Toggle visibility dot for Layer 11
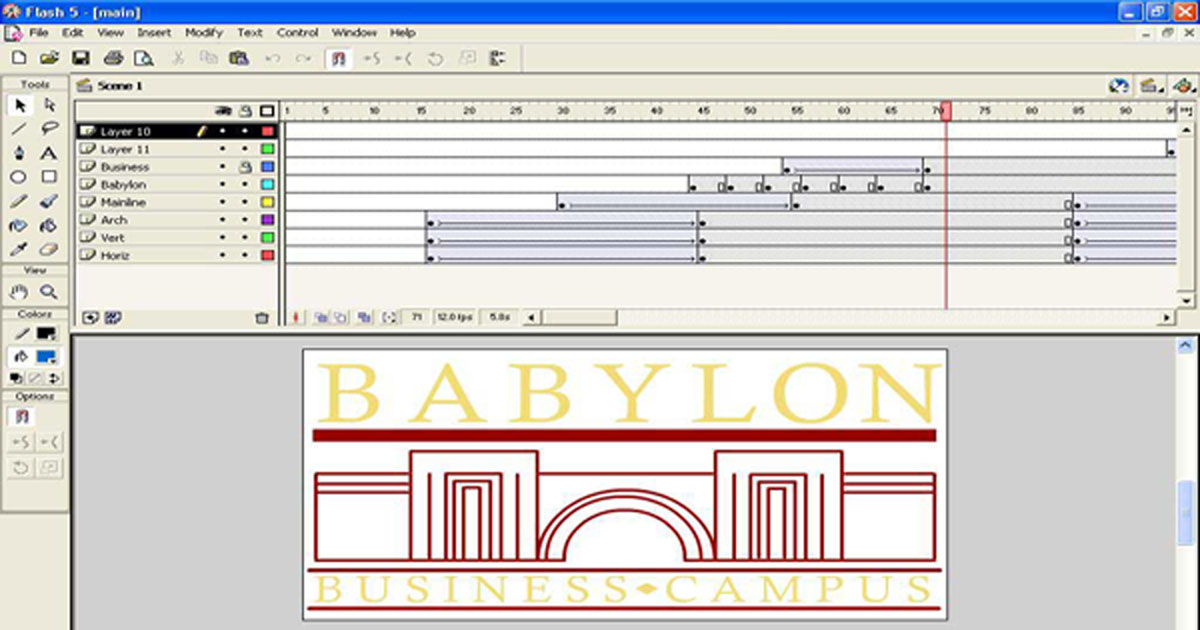1200x630 pixels. pos(223,149)
